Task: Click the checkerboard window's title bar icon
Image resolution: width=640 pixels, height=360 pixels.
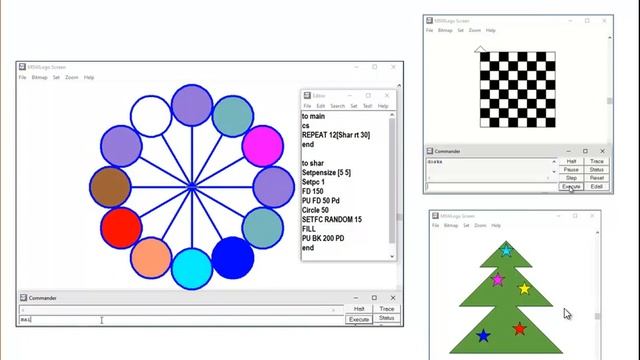Action: 429,20
